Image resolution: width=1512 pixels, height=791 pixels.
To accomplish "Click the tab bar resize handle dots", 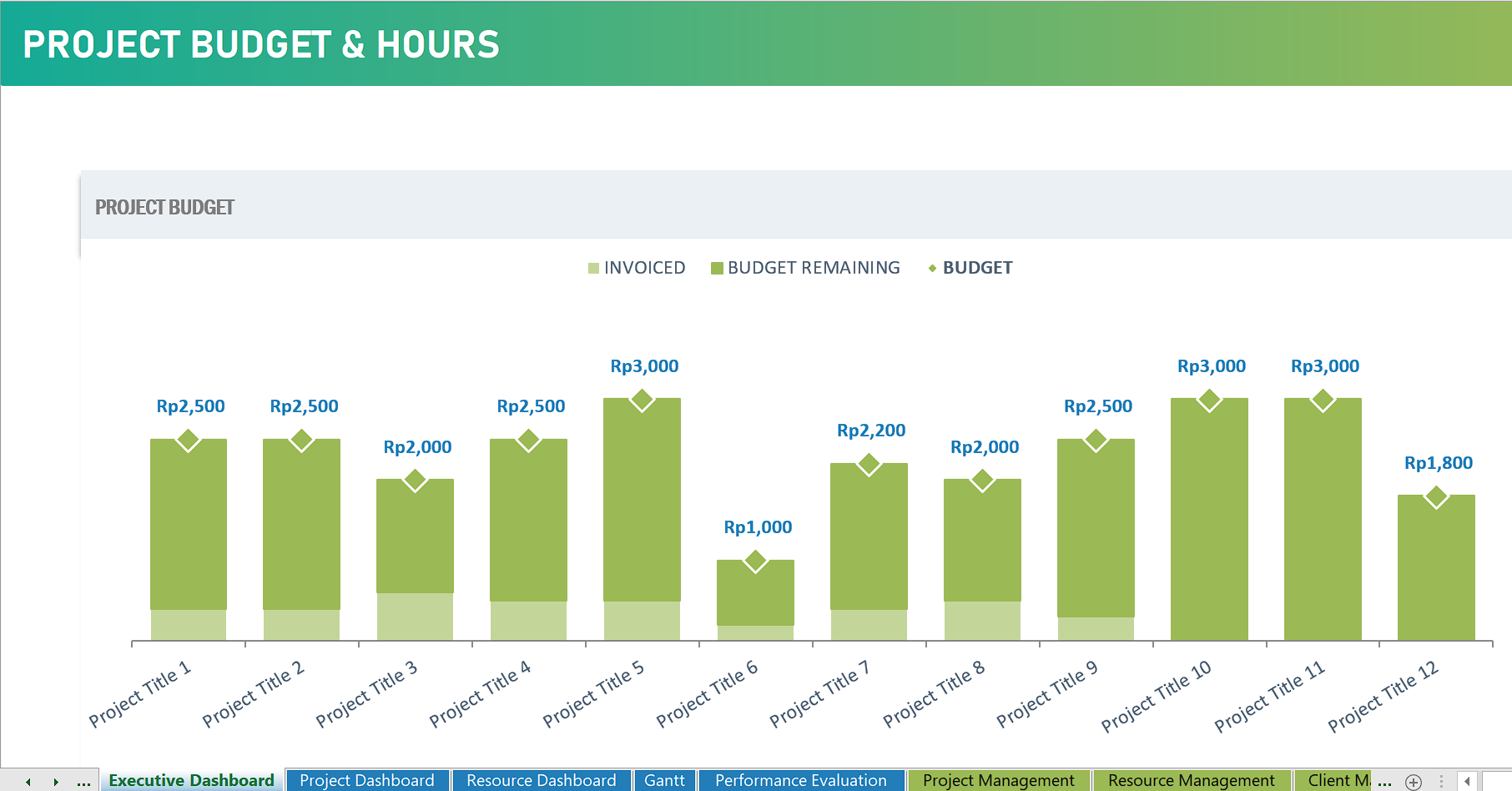I will pos(1442,782).
